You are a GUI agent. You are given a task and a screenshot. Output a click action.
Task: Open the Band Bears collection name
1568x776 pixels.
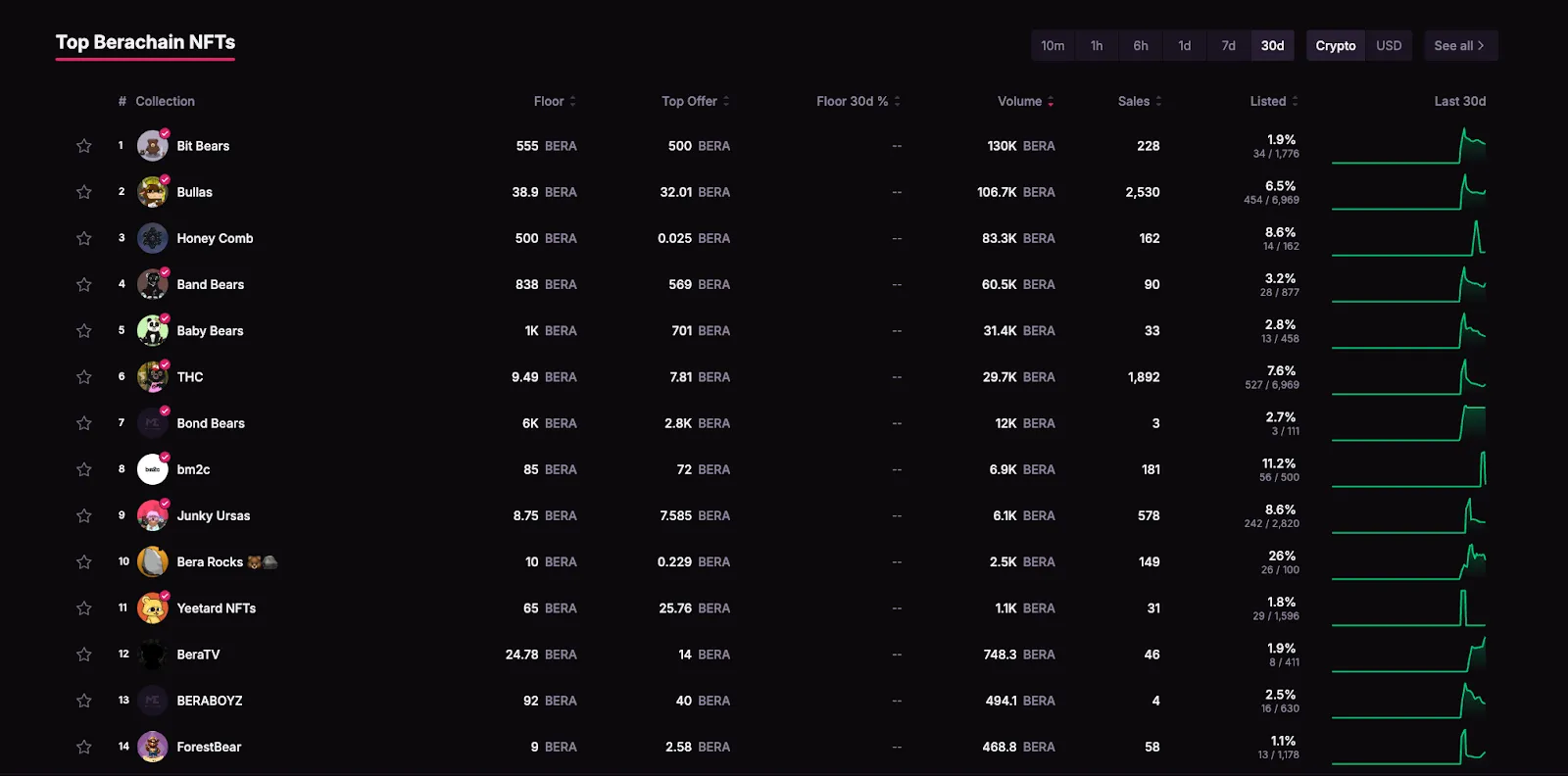pyautogui.click(x=211, y=284)
